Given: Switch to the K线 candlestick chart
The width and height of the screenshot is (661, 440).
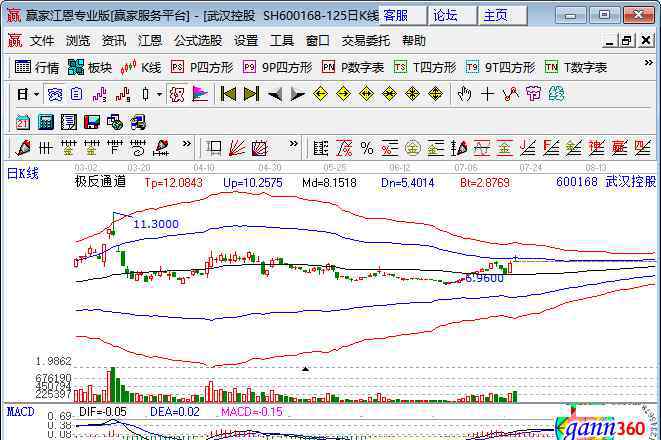Looking at the screenshot, I should click(x=141, y=67).
